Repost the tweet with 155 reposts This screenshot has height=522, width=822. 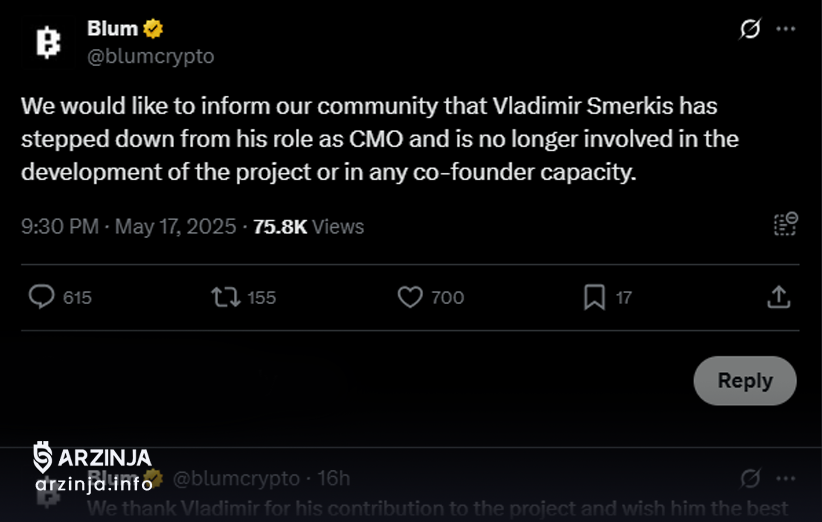point(226,297)
